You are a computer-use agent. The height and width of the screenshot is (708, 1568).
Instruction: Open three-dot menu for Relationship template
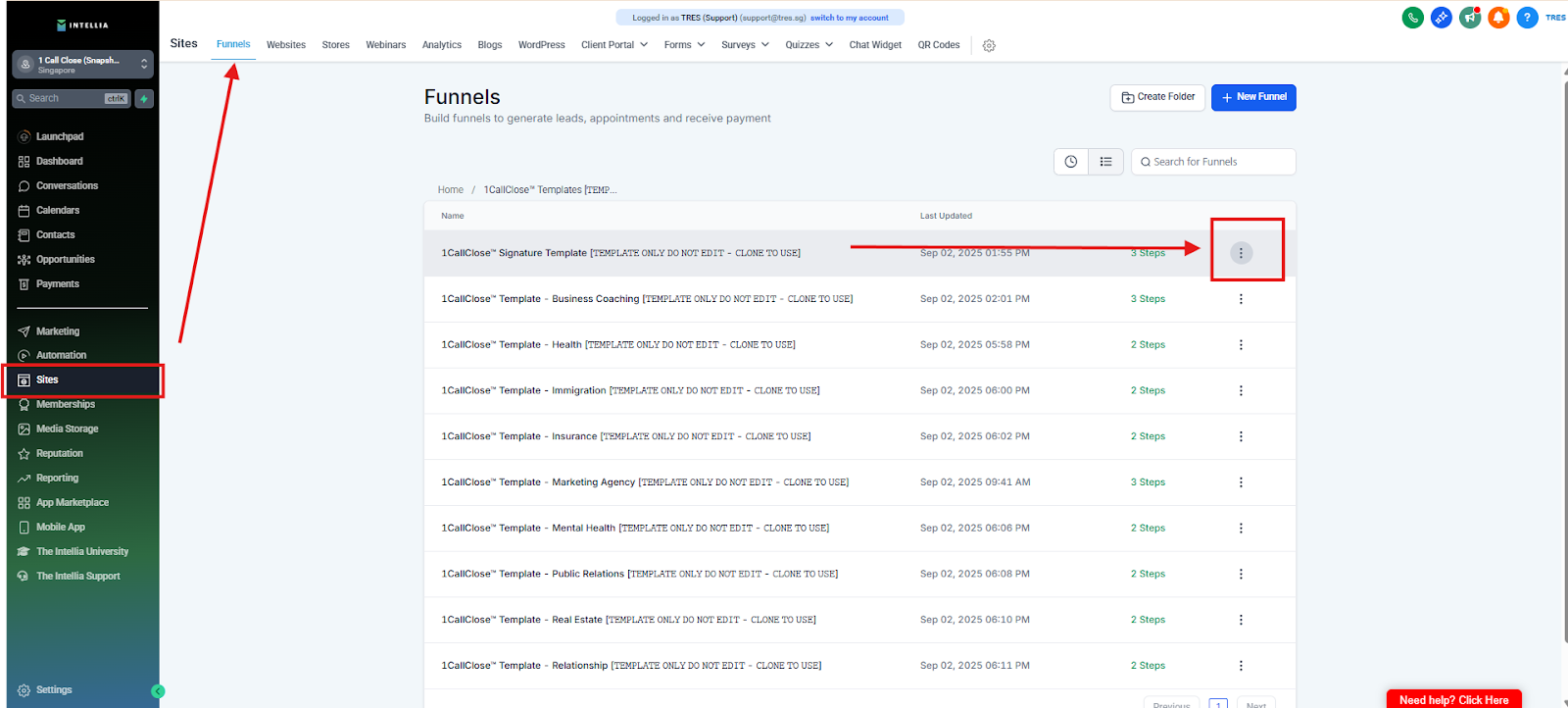1241,666
